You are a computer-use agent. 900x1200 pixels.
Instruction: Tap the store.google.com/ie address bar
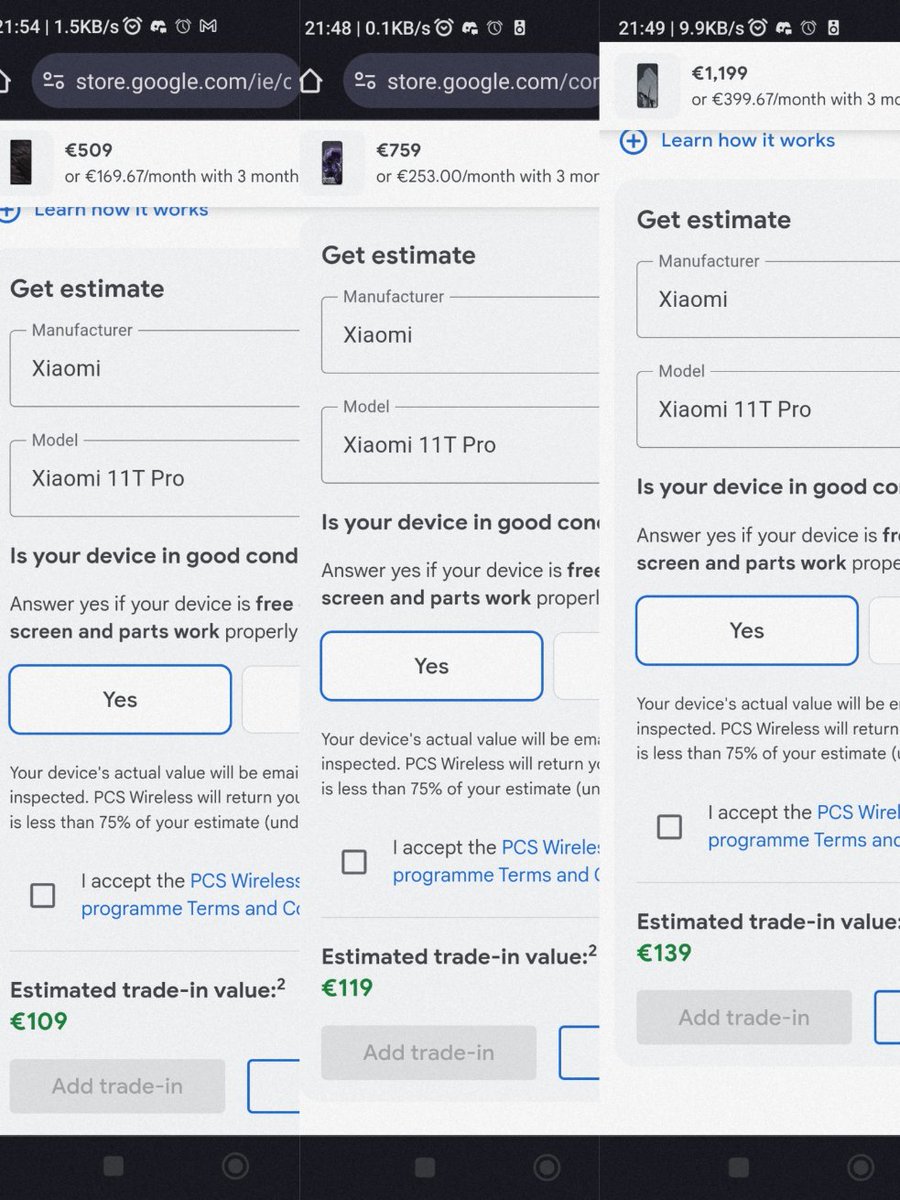[x=166, y=81]
